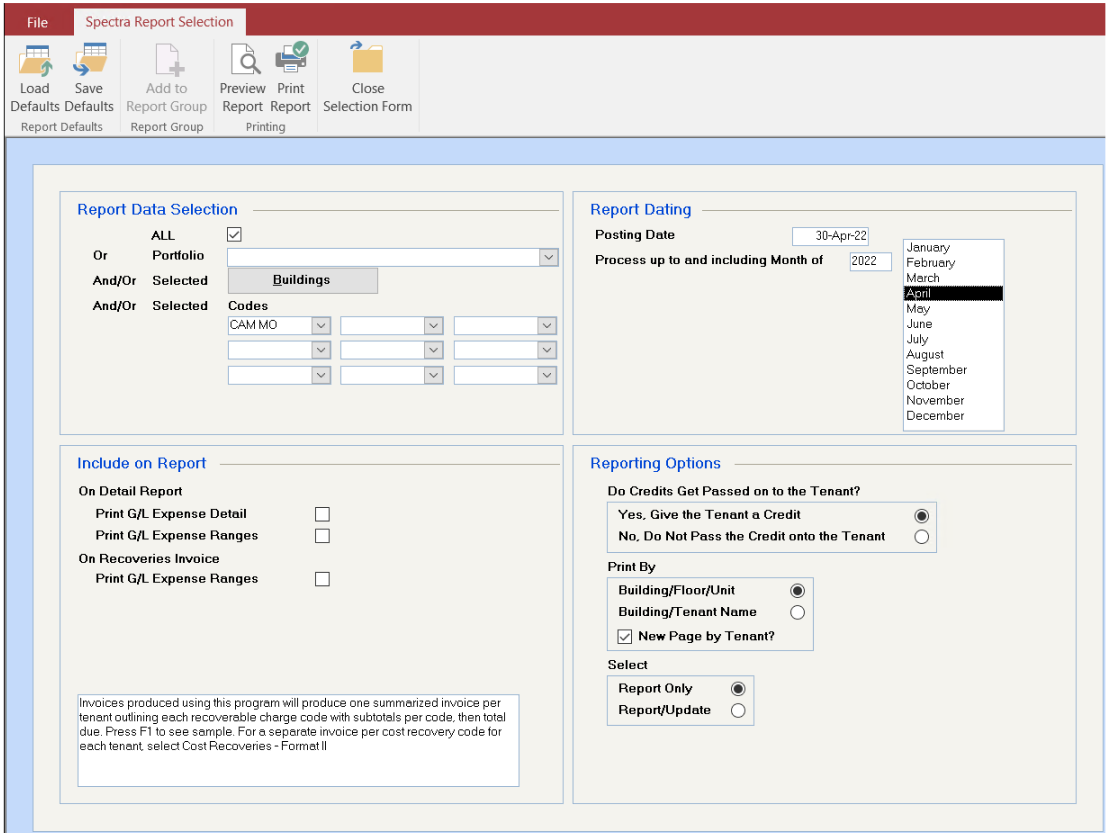Enable Print G/L Expense Detail checkbox

[x=322, y=514]
